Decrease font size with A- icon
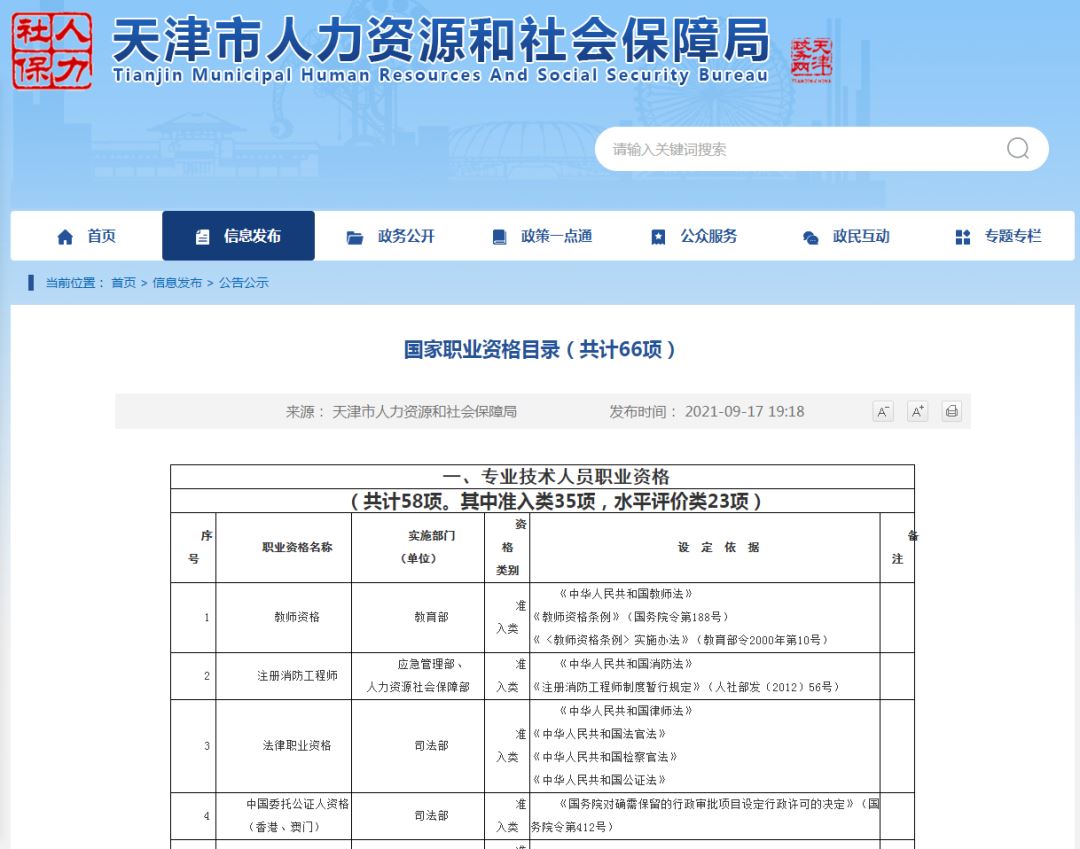1080x849 pixels. pos(883,412)
